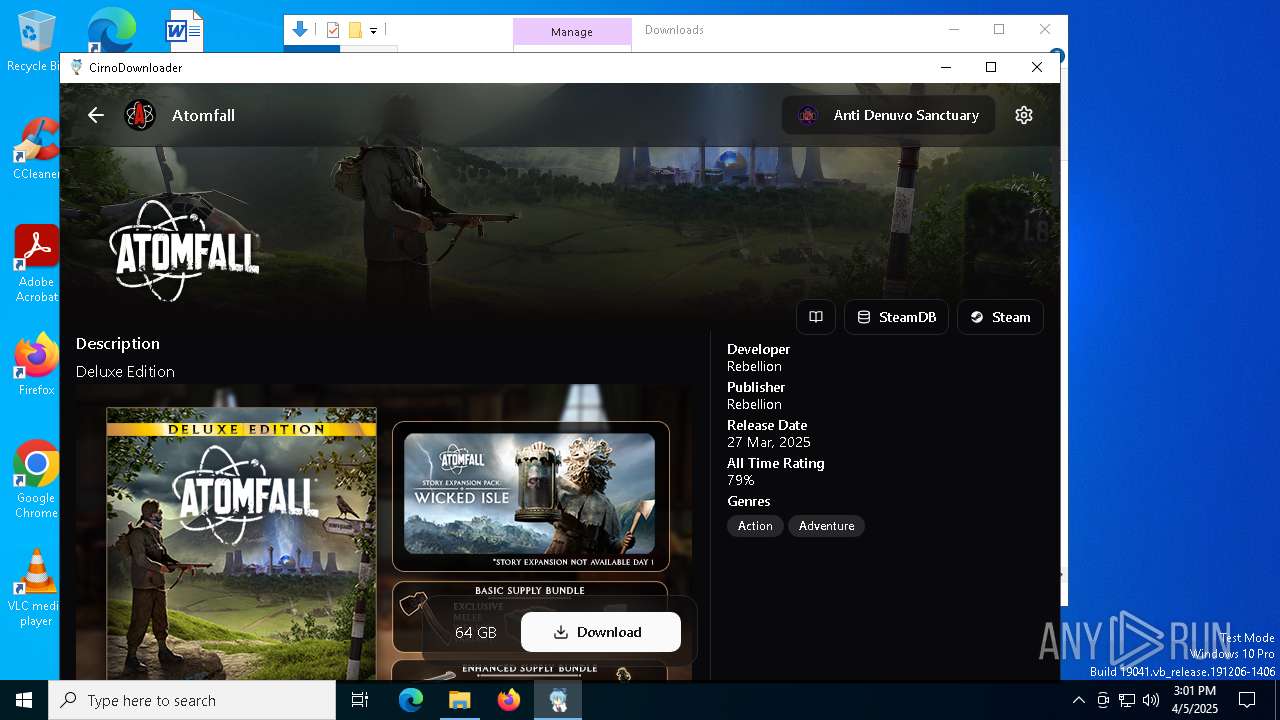1280x720 pixels.
Task: Click Explorer properties checkmark icon
Action: (x=333, y=30)
